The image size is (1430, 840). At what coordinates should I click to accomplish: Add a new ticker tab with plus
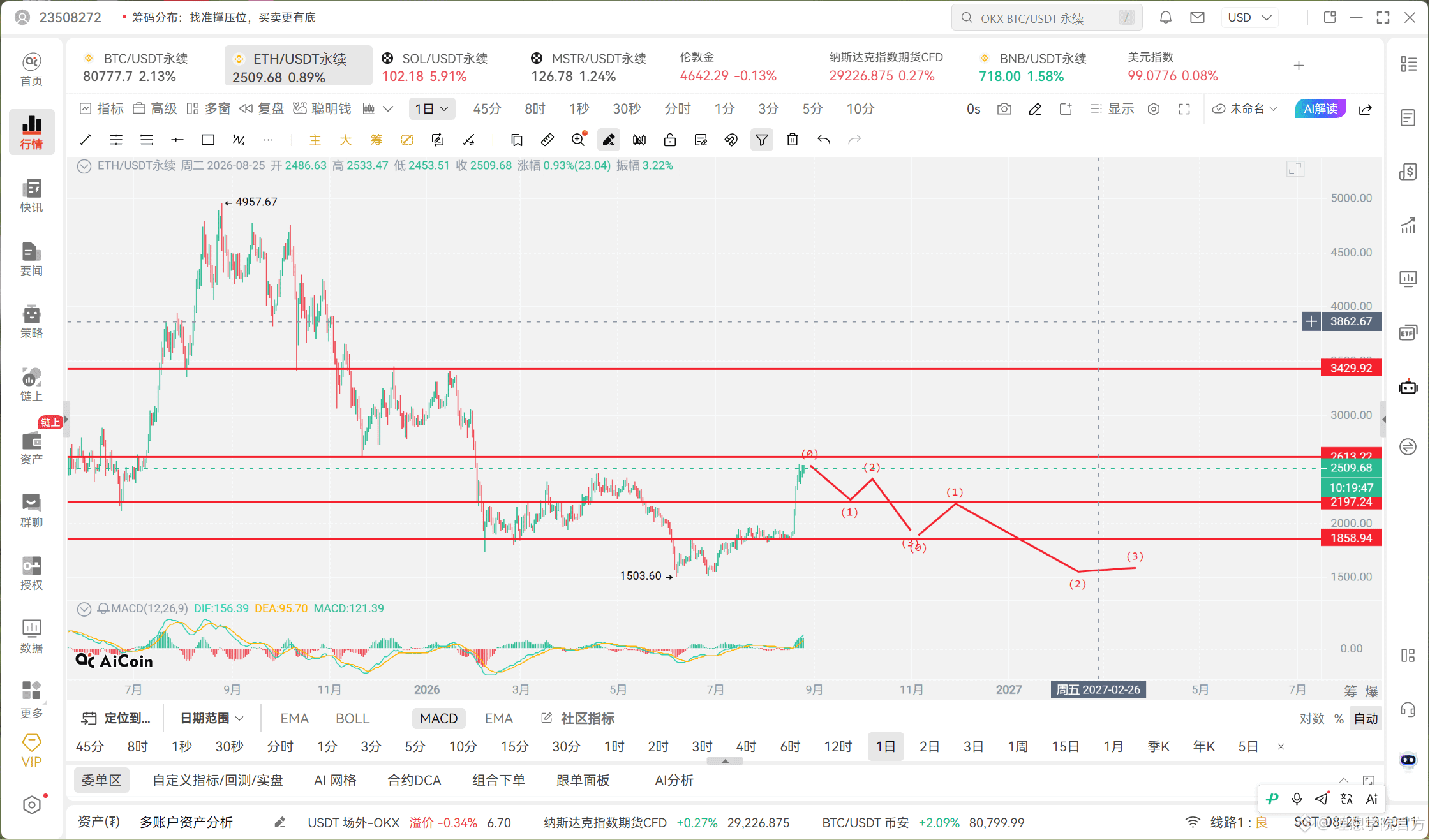coord(1299,66)
